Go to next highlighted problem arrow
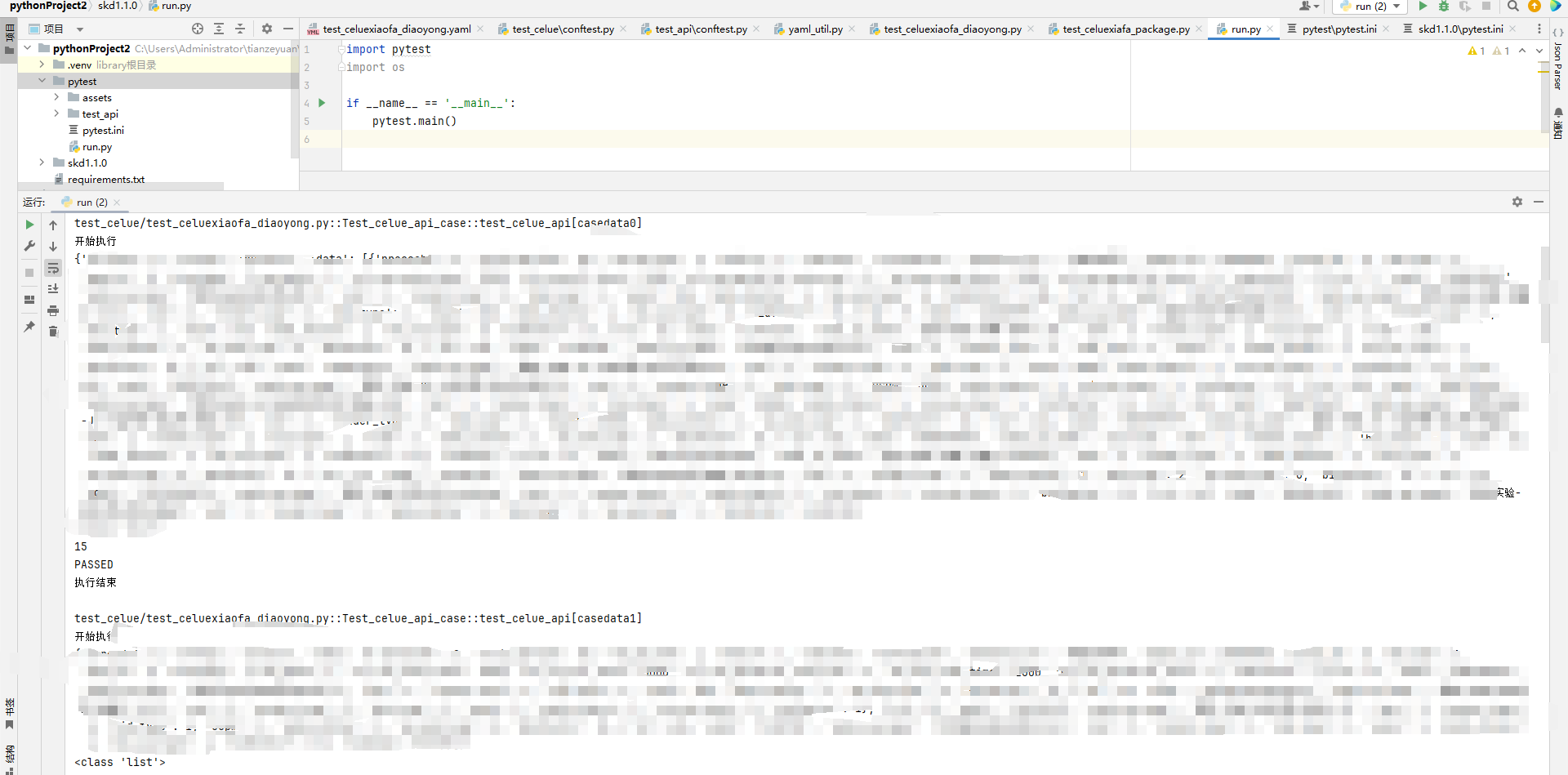This screenshot has height=775, width=1568. tap(1539, 51)
